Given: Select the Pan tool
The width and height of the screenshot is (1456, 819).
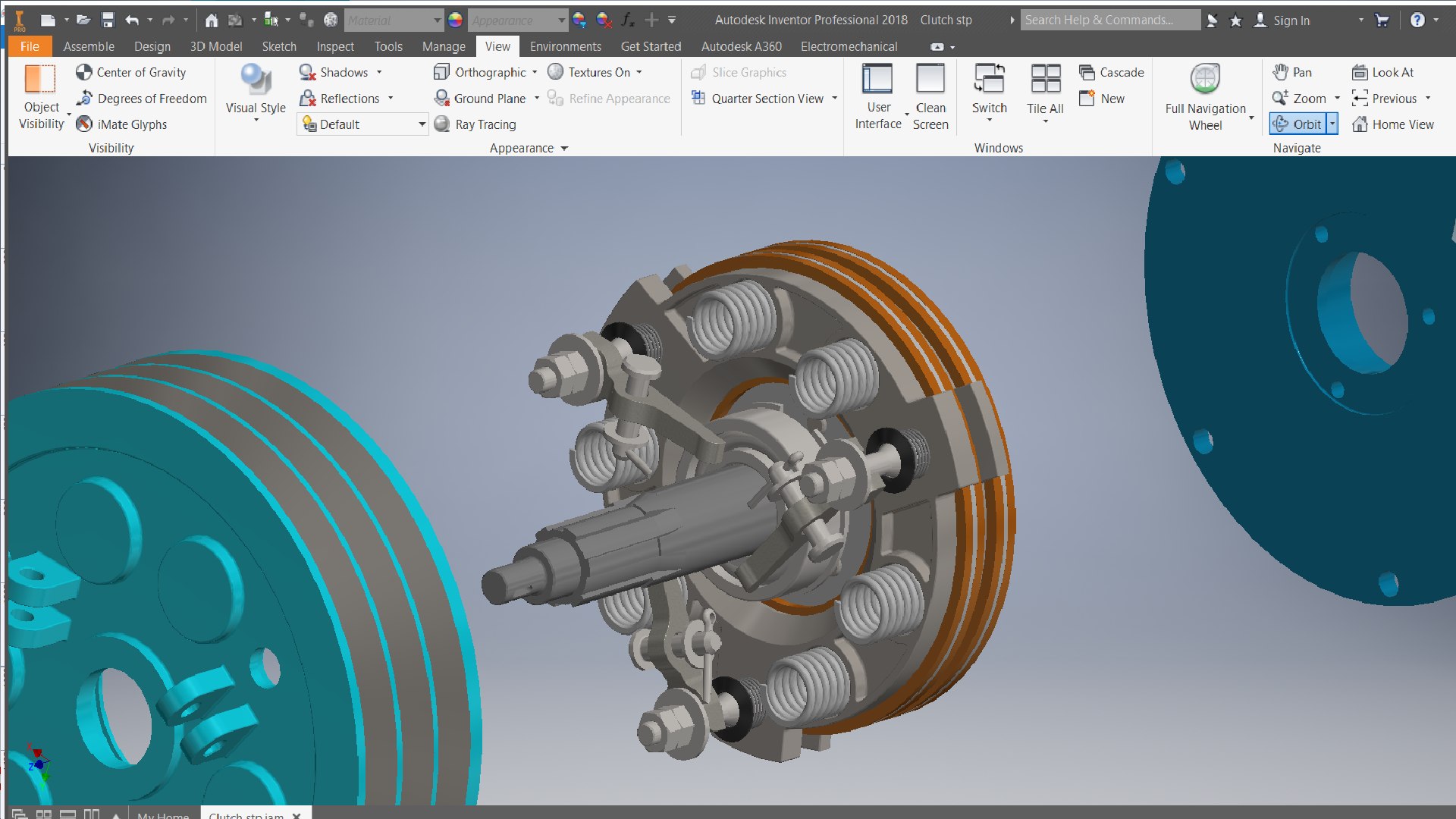Looking at the screenshot, I should coord(1292,72).
